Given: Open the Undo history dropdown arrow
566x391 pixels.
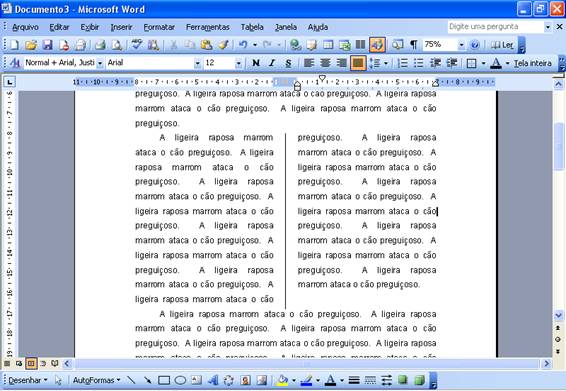Looking at the screenshot, I should click(x=255, y=45).
